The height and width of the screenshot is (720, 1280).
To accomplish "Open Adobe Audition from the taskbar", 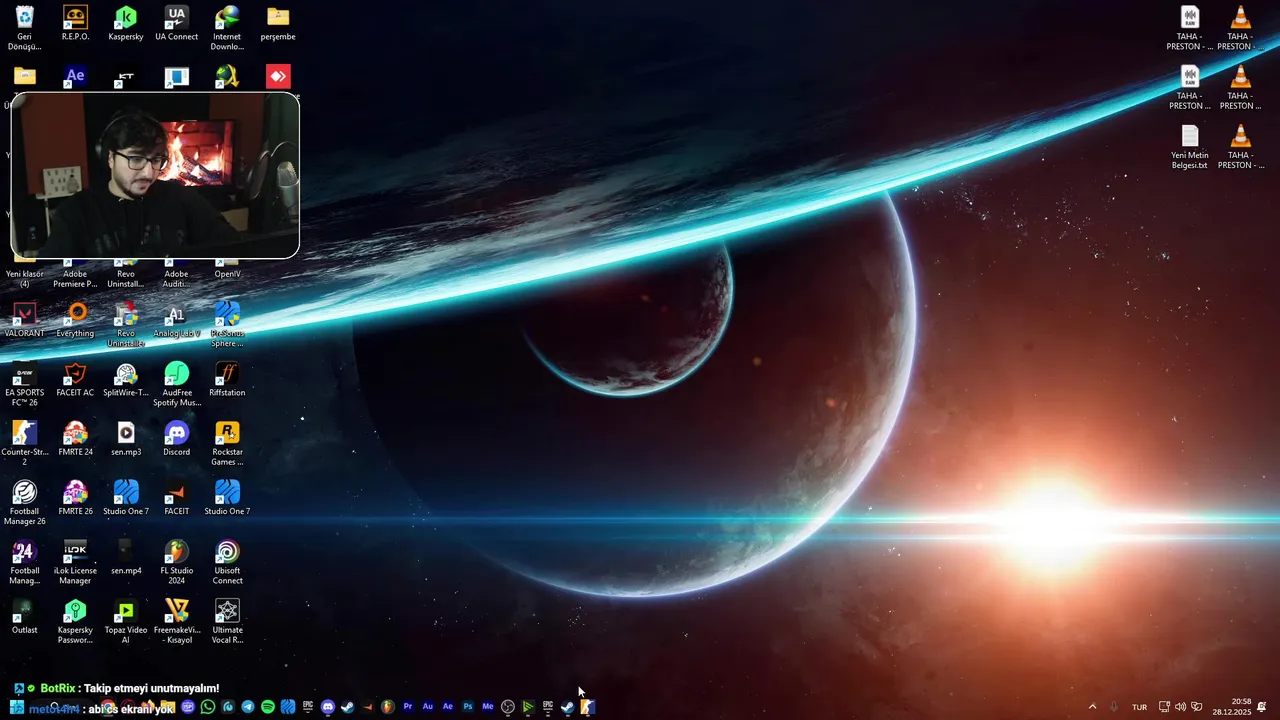I will (x=428, y=707).
